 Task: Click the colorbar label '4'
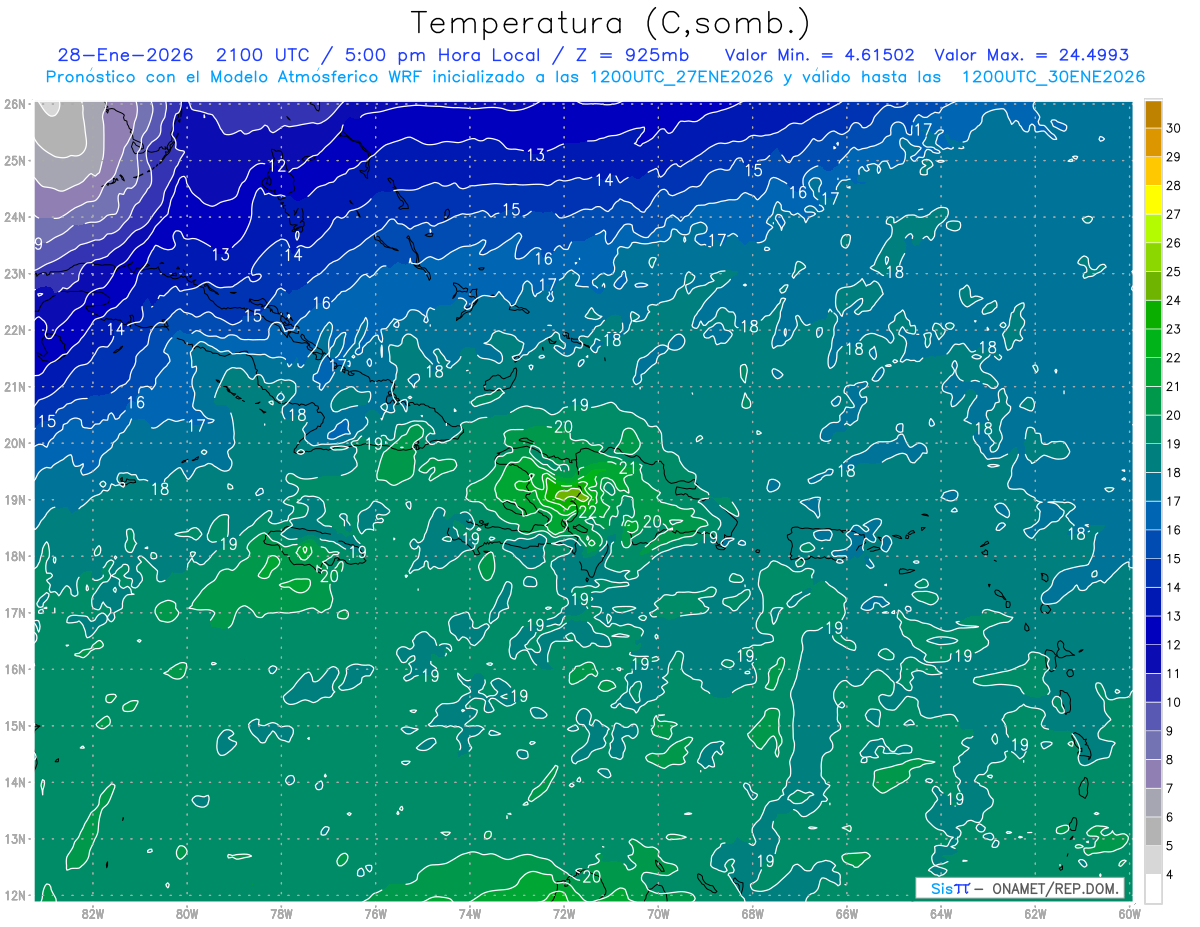click(x=1170, y=874)
